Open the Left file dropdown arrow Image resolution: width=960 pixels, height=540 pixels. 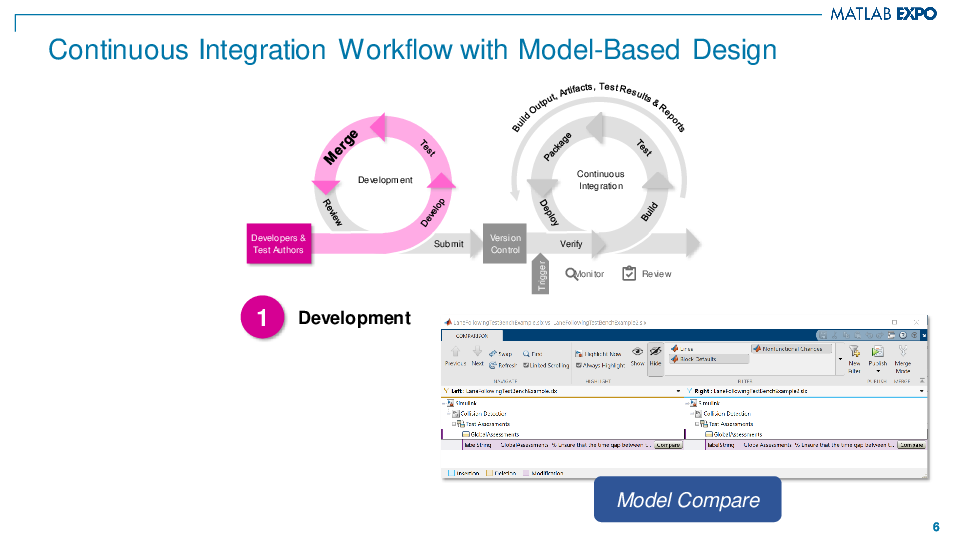tap(678, 391)
